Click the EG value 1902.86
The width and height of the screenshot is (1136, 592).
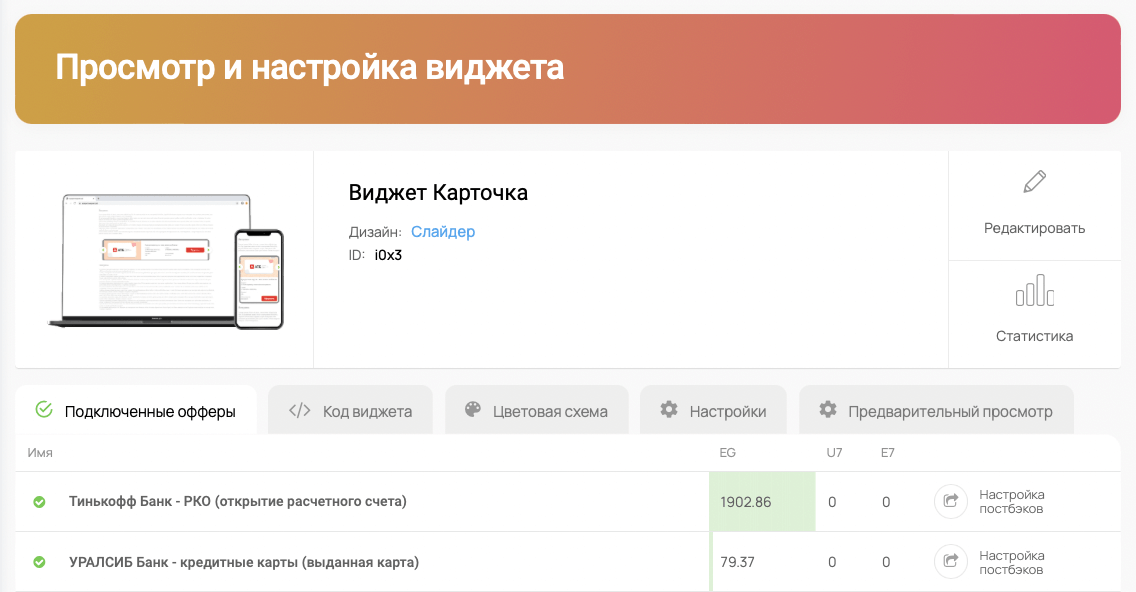click(x=746, y=502)
